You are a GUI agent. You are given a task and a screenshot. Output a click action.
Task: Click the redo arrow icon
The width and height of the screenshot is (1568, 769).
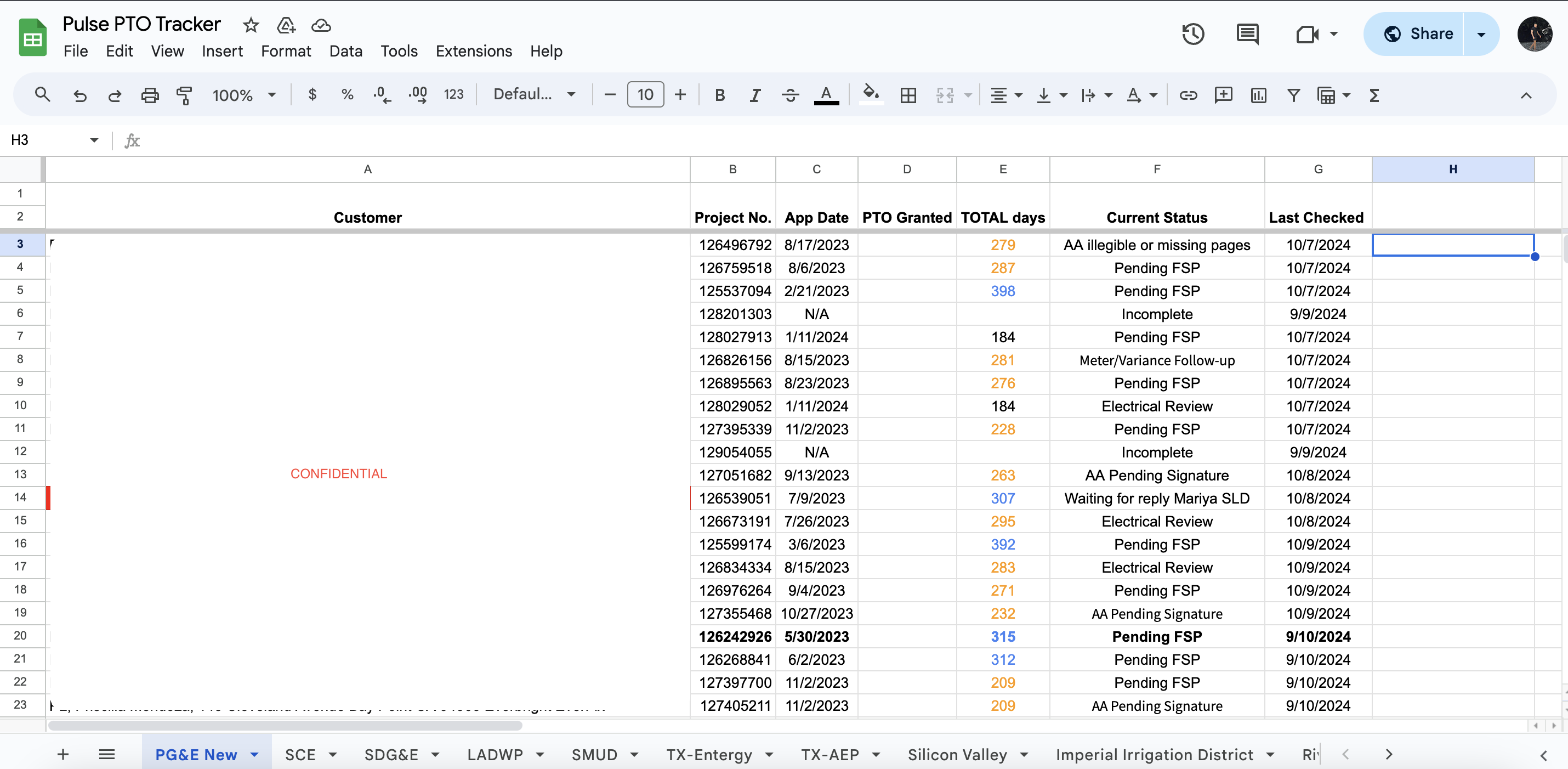pyautogui.click(x=115, y=94)
